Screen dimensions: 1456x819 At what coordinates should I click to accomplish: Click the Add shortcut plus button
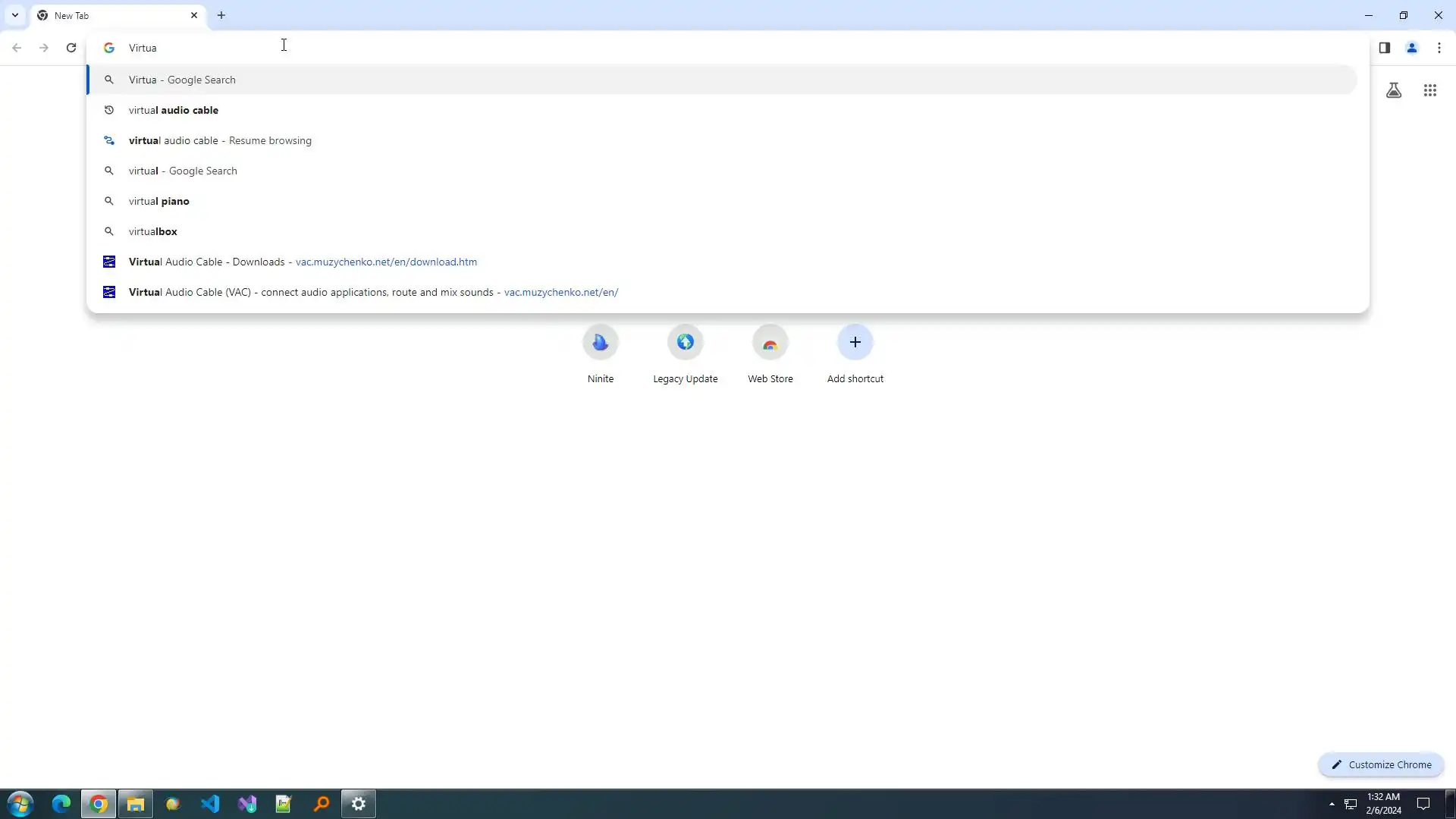pyautogui.click(x=855, y=343)
